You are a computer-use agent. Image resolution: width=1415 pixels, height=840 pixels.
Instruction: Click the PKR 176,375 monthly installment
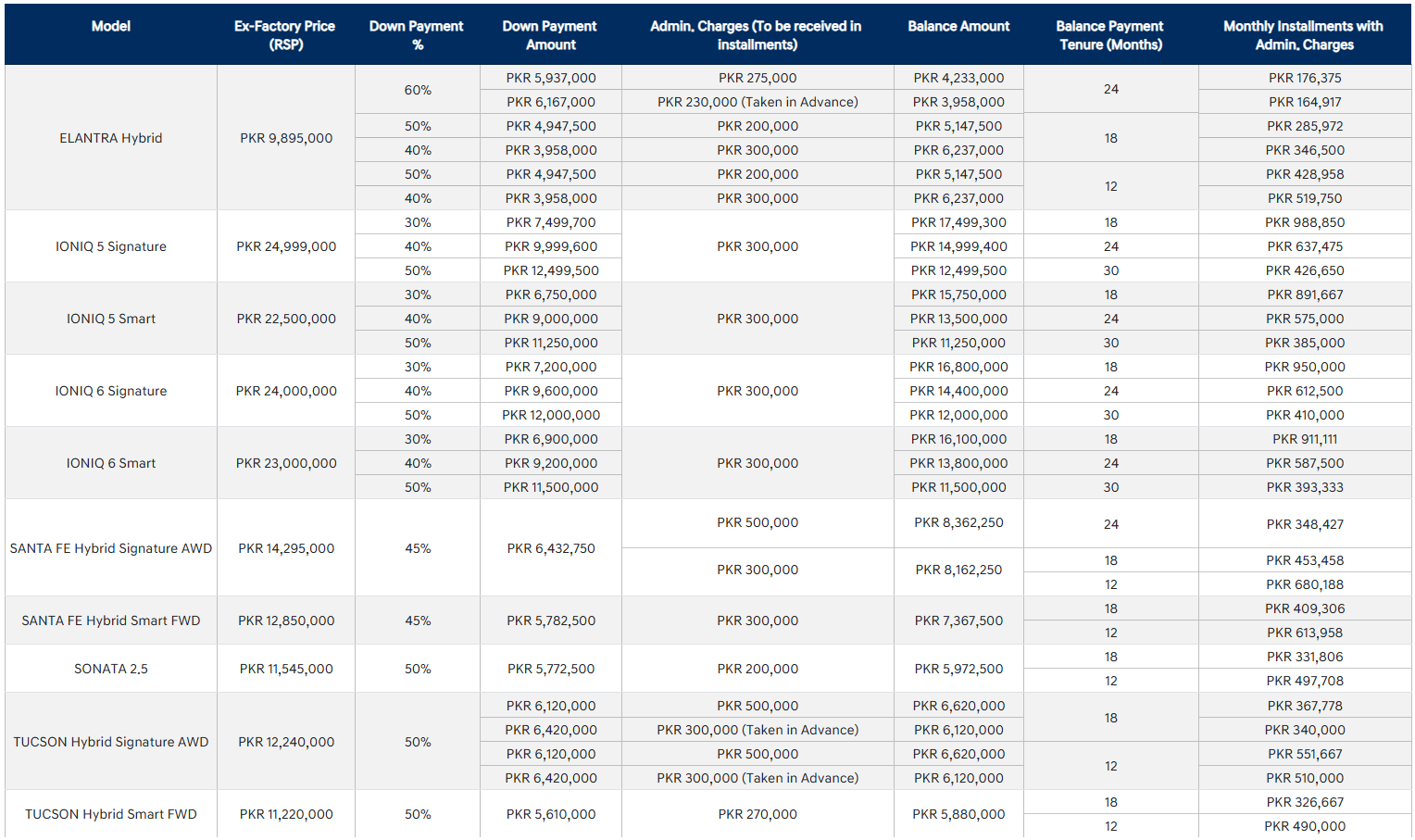coord(1305,78)
